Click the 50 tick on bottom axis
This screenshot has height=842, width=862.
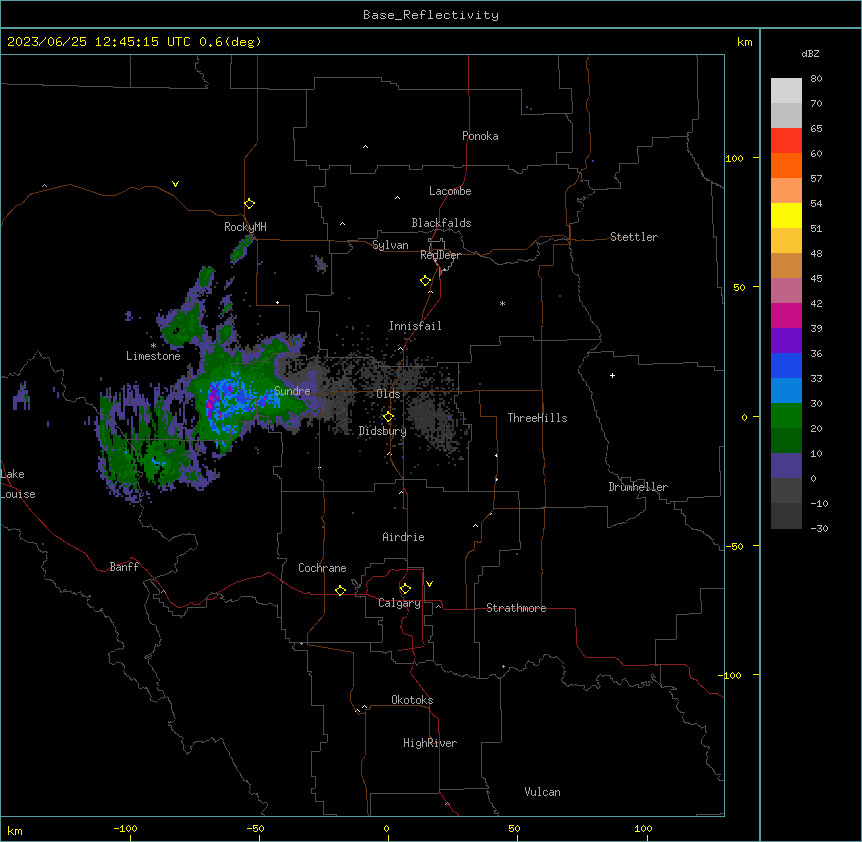tap(514, 828)
